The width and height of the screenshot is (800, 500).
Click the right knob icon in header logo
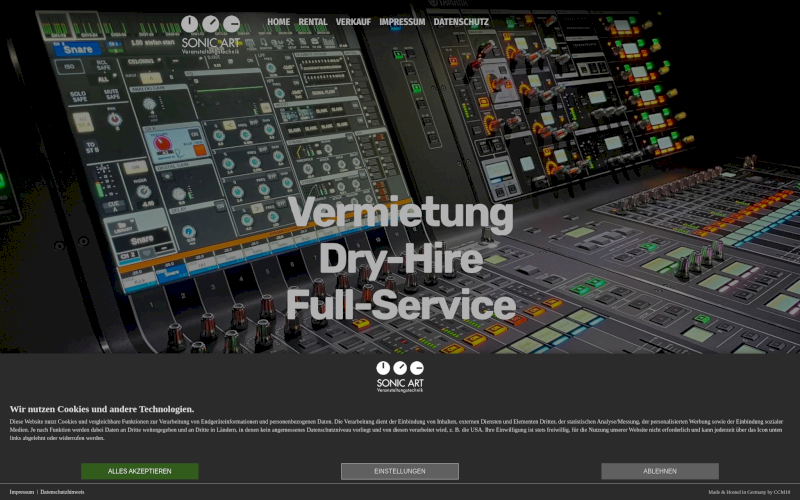click(231, 23)
